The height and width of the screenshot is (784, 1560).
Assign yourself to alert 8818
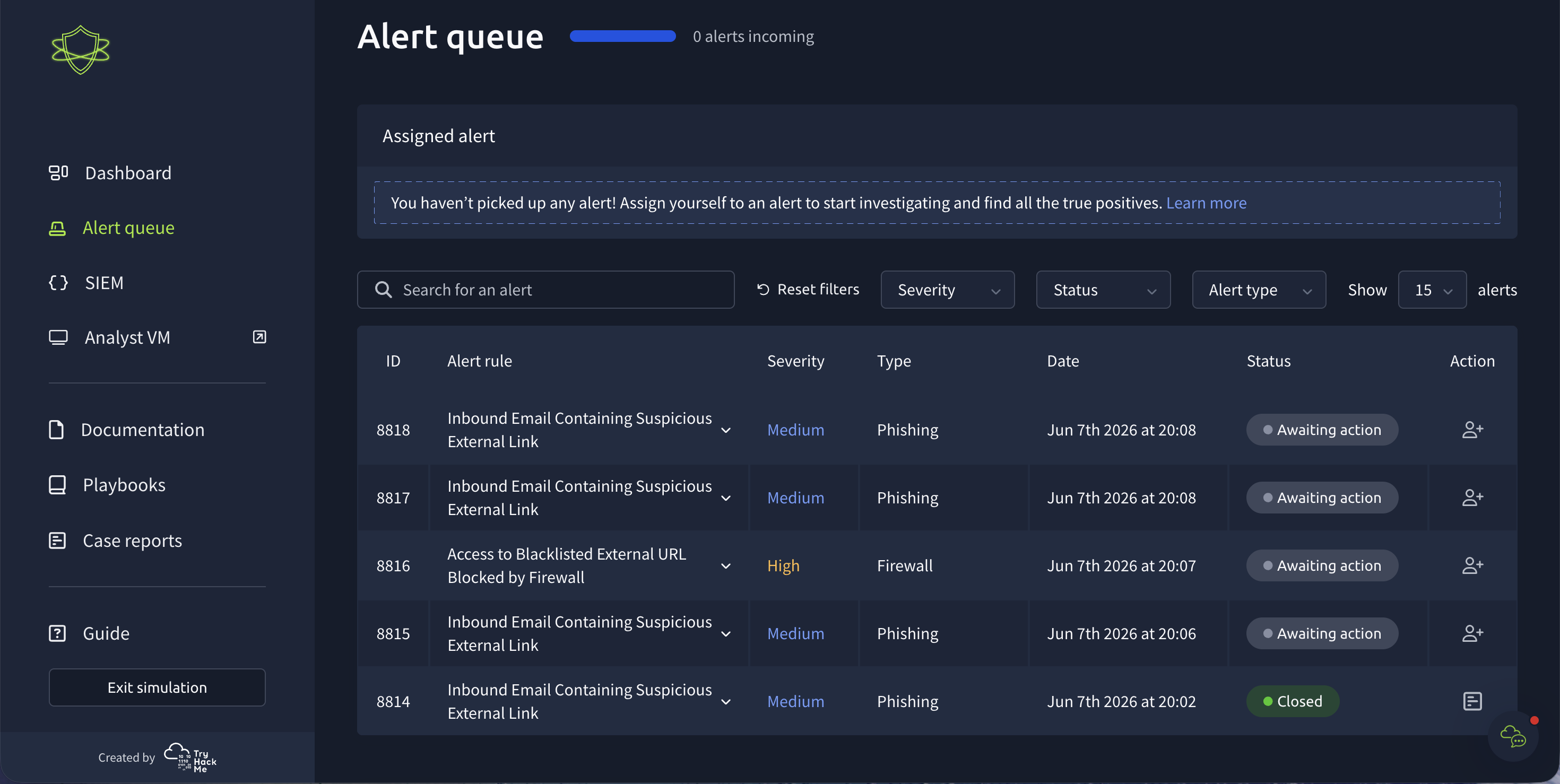1472,430
